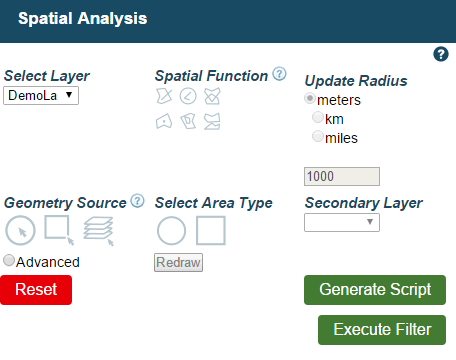Image resolution: width=456 pixels, height=360 pixels.
Task: Select the line-crossing-polygon spatial function icon
Action: pyautogui.click(x=164, y=96)
